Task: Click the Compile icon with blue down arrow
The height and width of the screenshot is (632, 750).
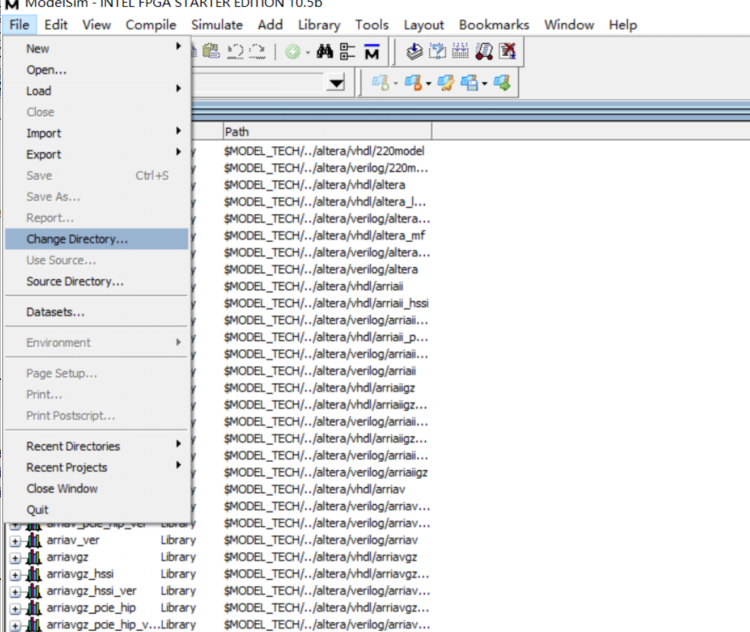Action: (x=414, y=51)
